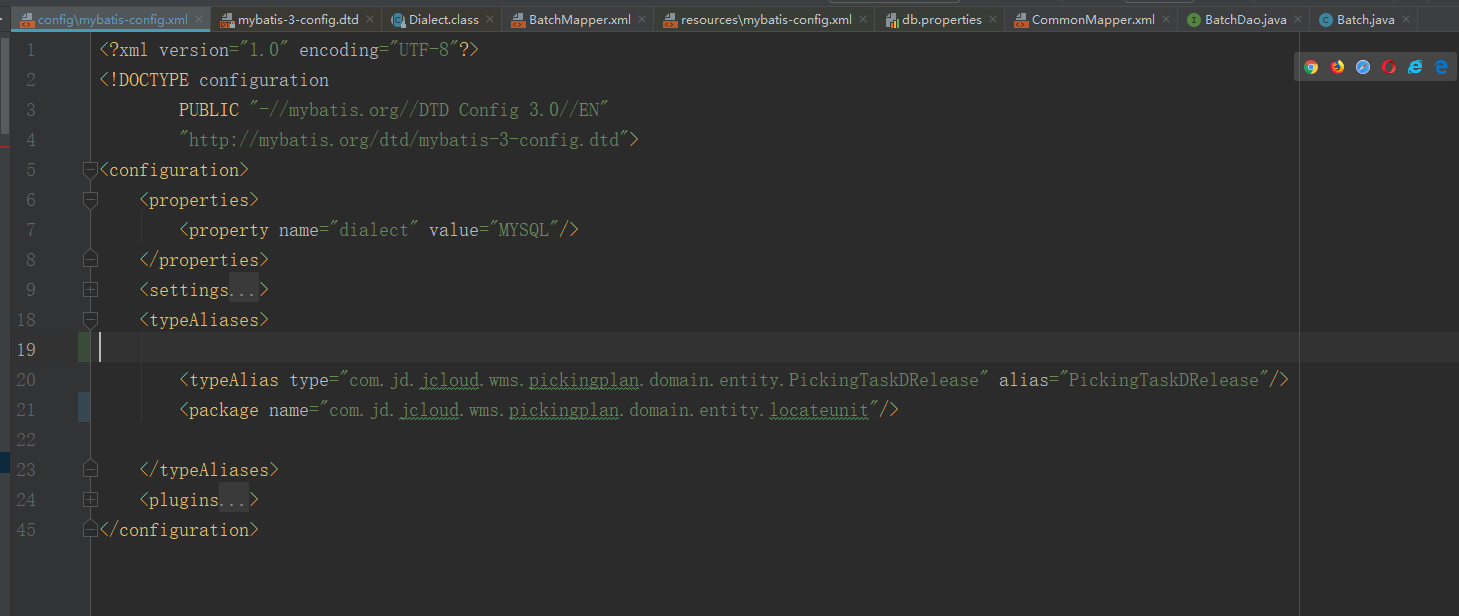Open the page preview in Firefox
Viewport: 1459px width, 616px height.
pos(1337,66)
